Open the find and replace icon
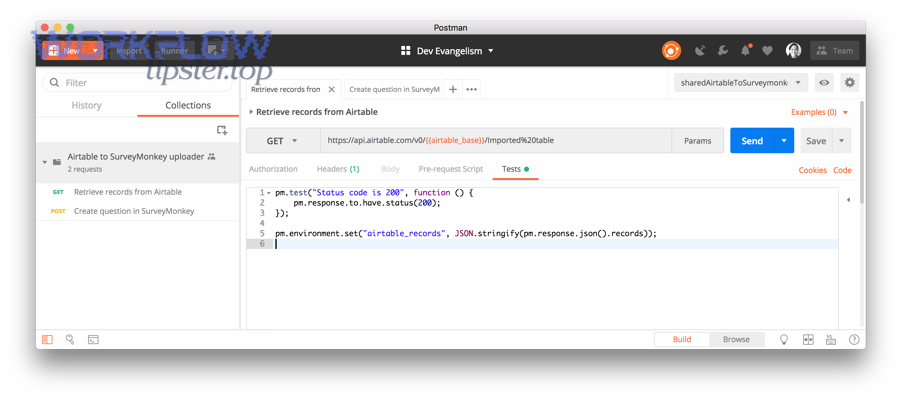The image size is (900, 398). click(x=70, y=339)
